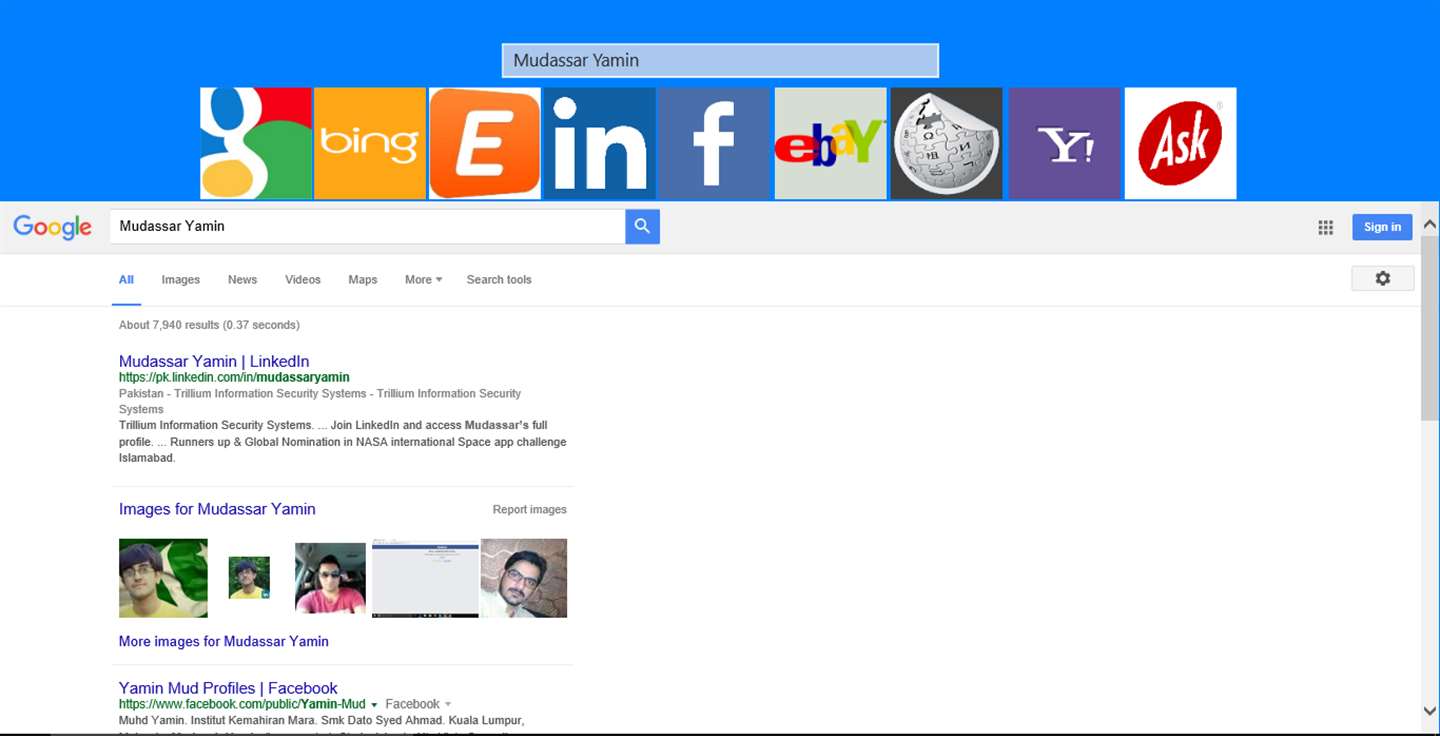Image resolution: width=1440 pixels, height=736 pixels.
Task: Open Google settings gear menu
Action: [x=1382, y=278]
